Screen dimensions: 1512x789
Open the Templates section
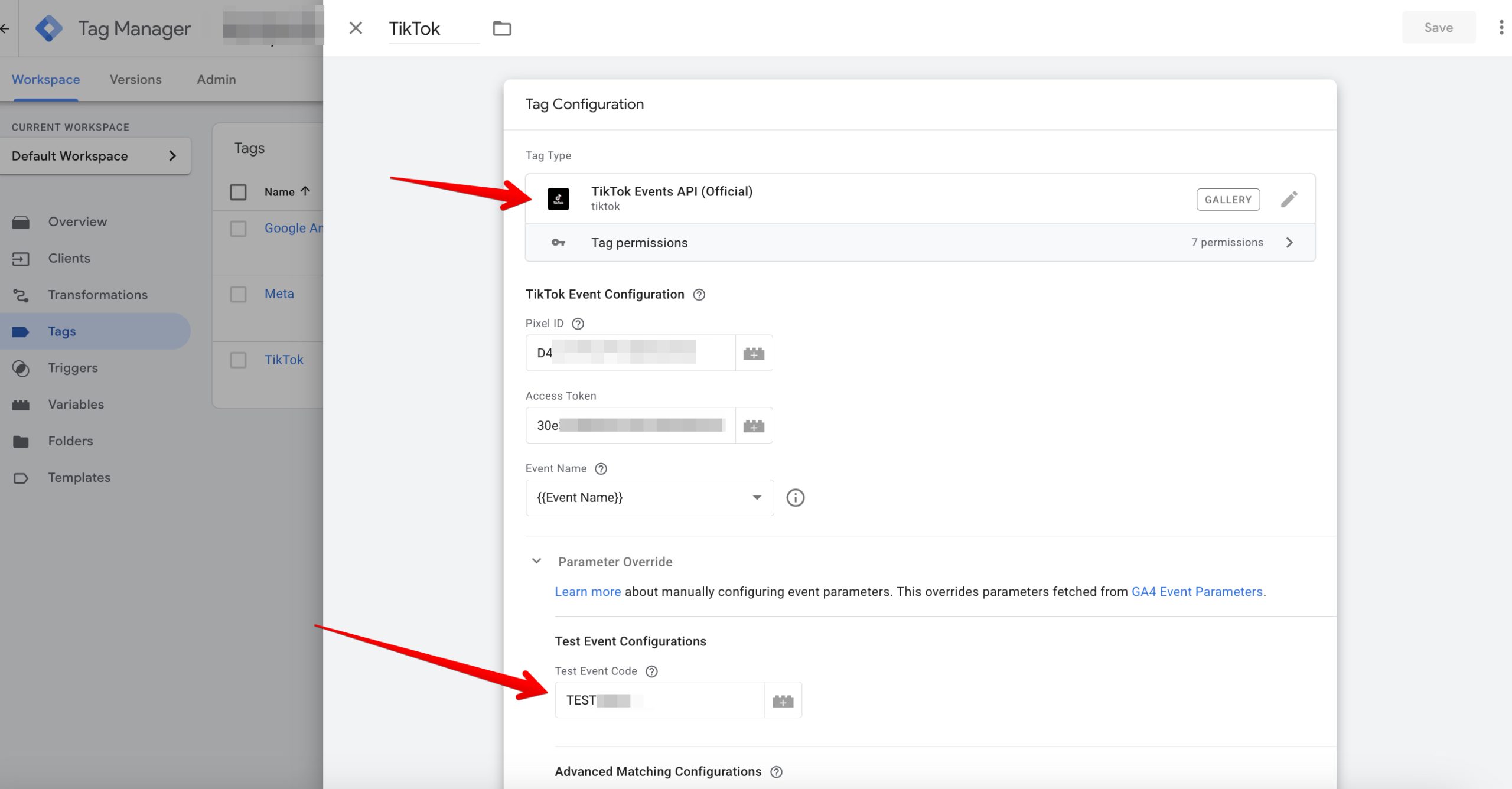click(x=79, y=477)
